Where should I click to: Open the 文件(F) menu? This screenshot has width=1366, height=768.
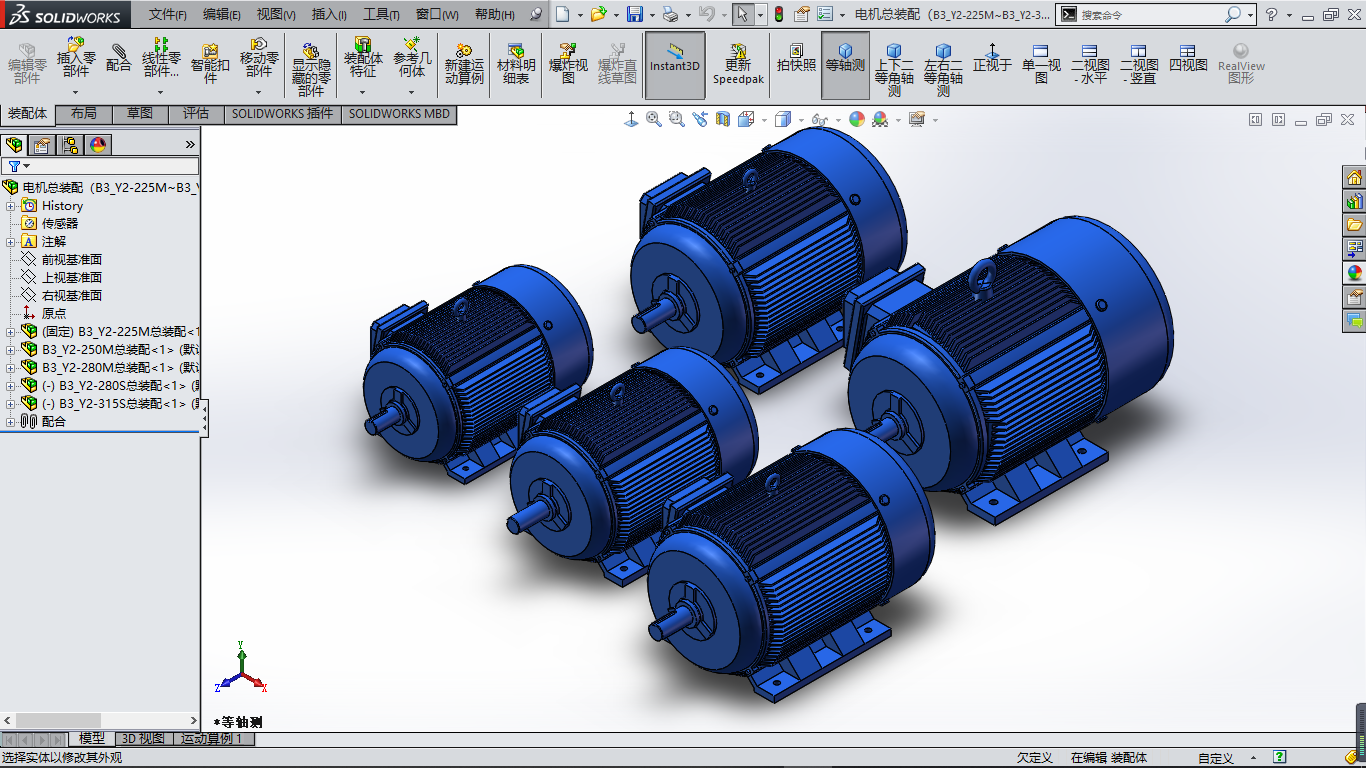167,15
